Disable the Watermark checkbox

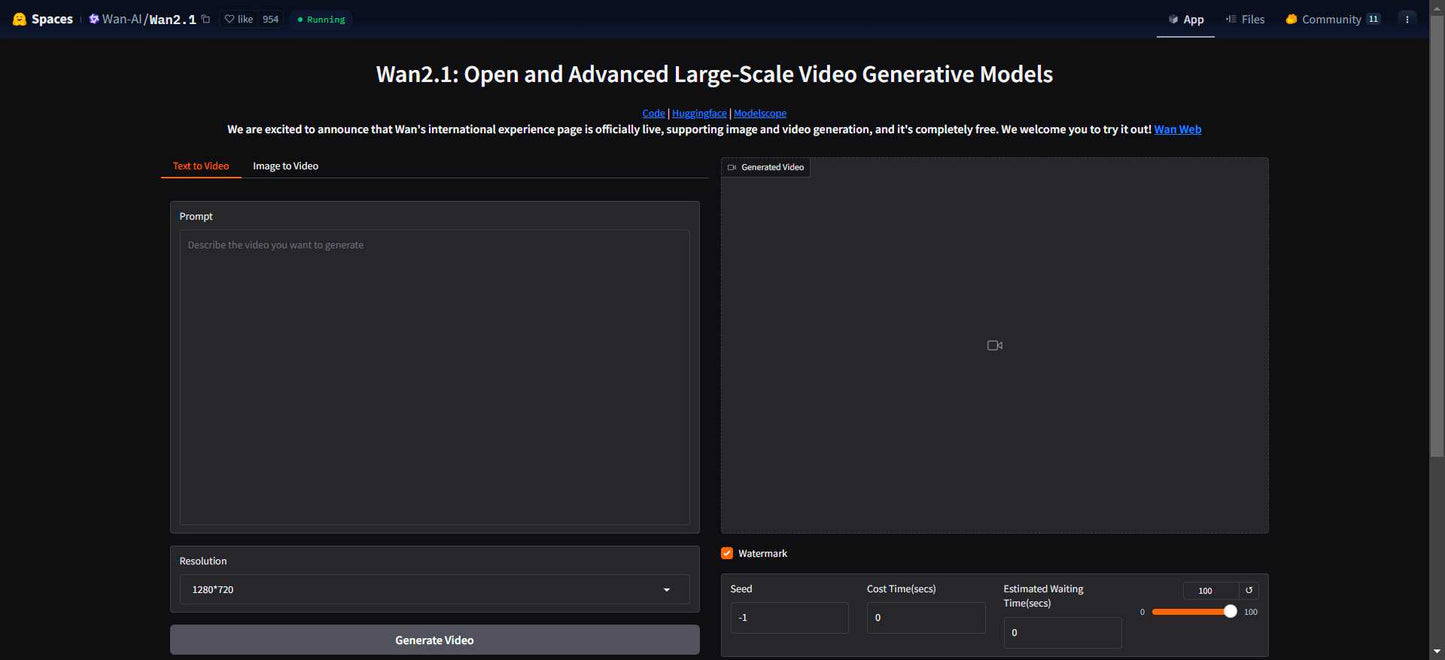pos(727,553)
